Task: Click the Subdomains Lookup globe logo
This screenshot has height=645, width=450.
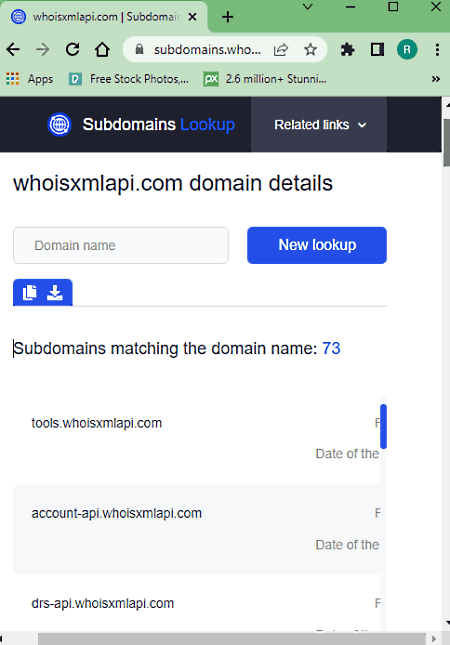Action: tap(60, 124)
